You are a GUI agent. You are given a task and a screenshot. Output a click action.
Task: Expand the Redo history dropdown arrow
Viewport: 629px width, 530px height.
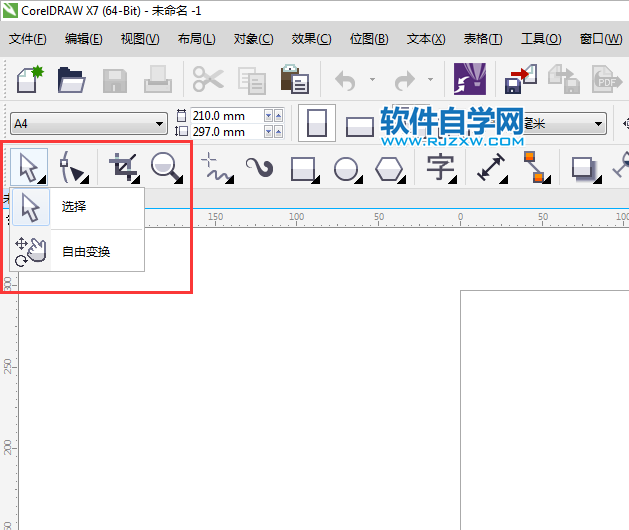[430, 79]
